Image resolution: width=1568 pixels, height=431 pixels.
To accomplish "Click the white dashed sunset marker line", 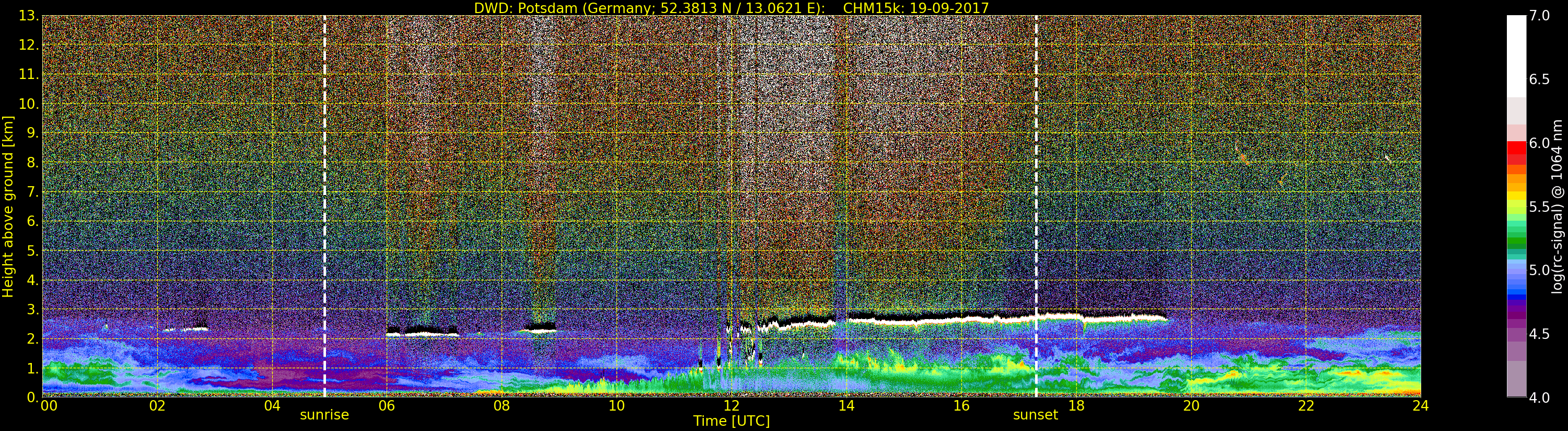I will point(1036,206).
